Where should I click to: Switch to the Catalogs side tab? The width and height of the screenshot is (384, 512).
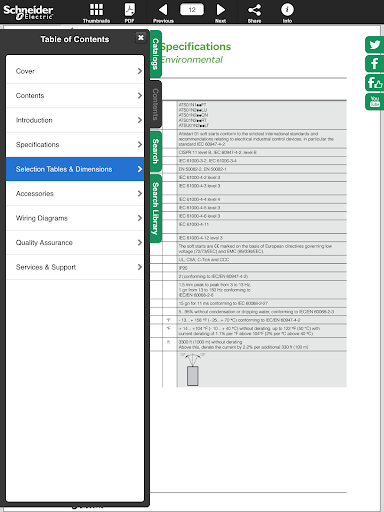(x=155, y=54)
